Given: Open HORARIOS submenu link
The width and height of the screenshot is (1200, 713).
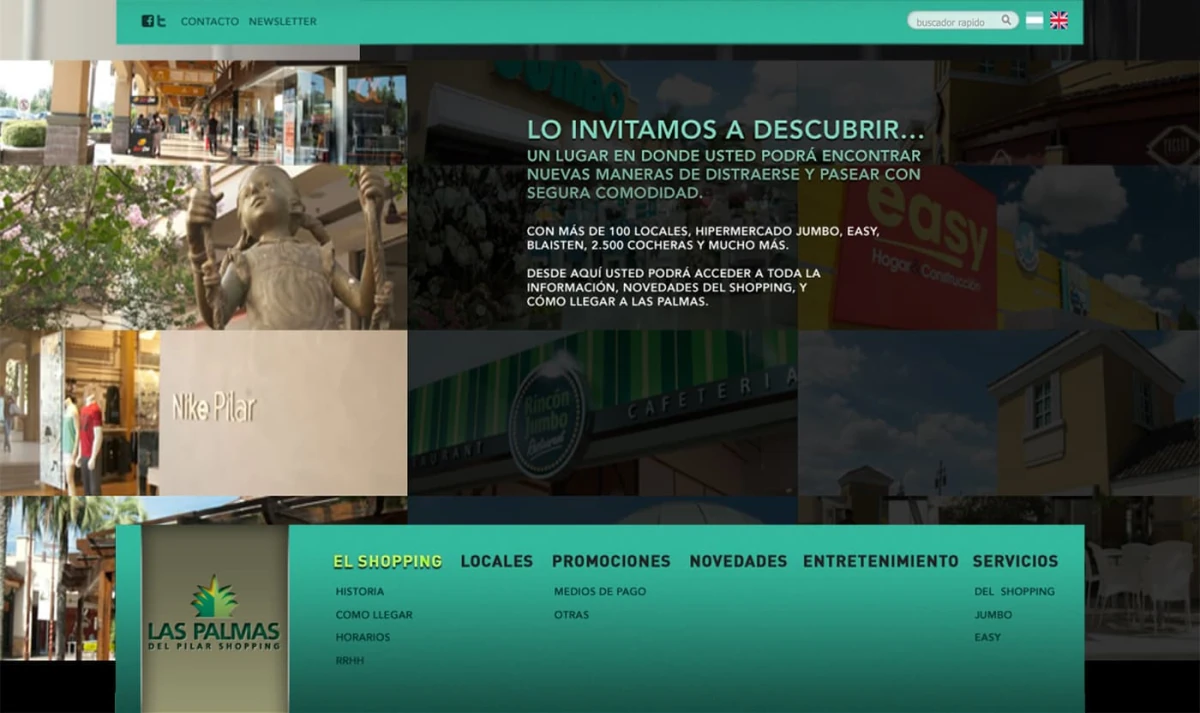Looking at the screenshot, I should click(363, 637).
